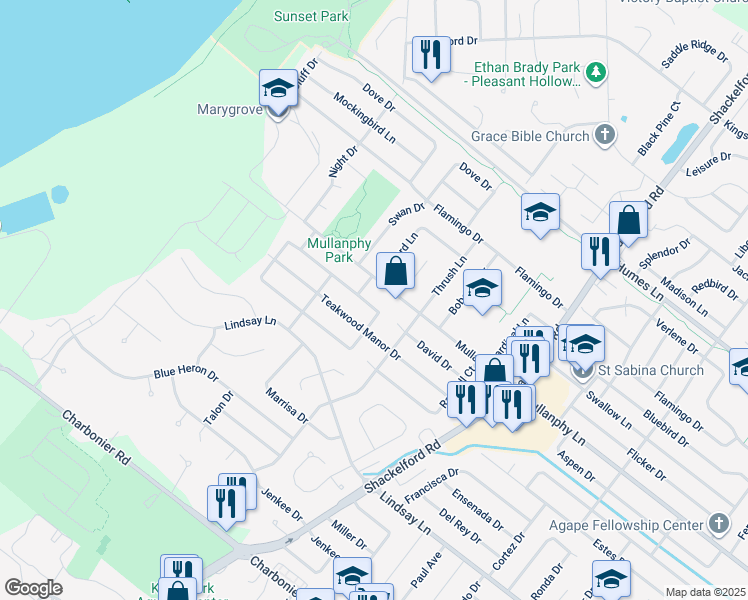
Task: Select the school marker on Flamingo Dr
Action: coord(540,212)
